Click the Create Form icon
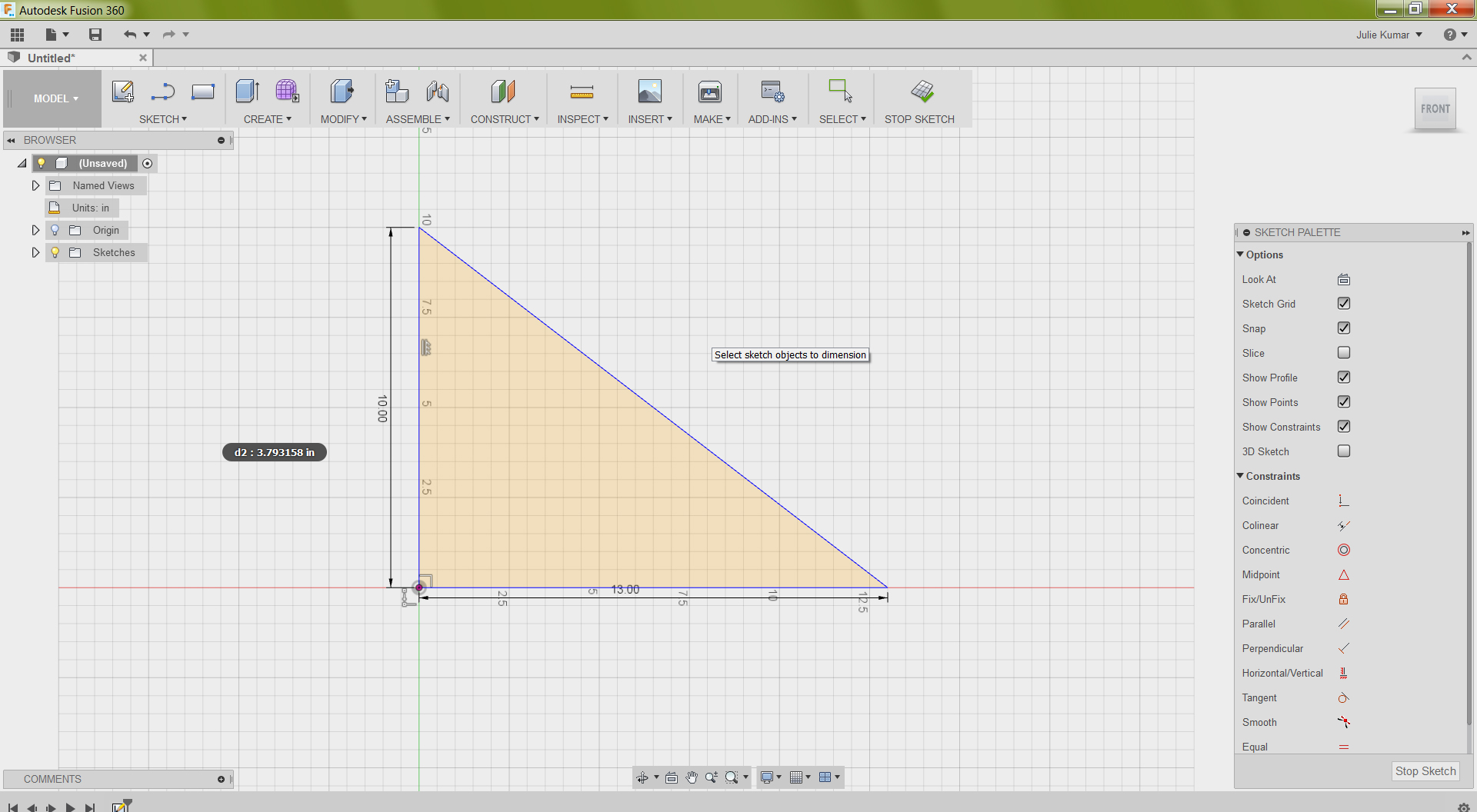Screen dimensions: 1477x812 288,92
